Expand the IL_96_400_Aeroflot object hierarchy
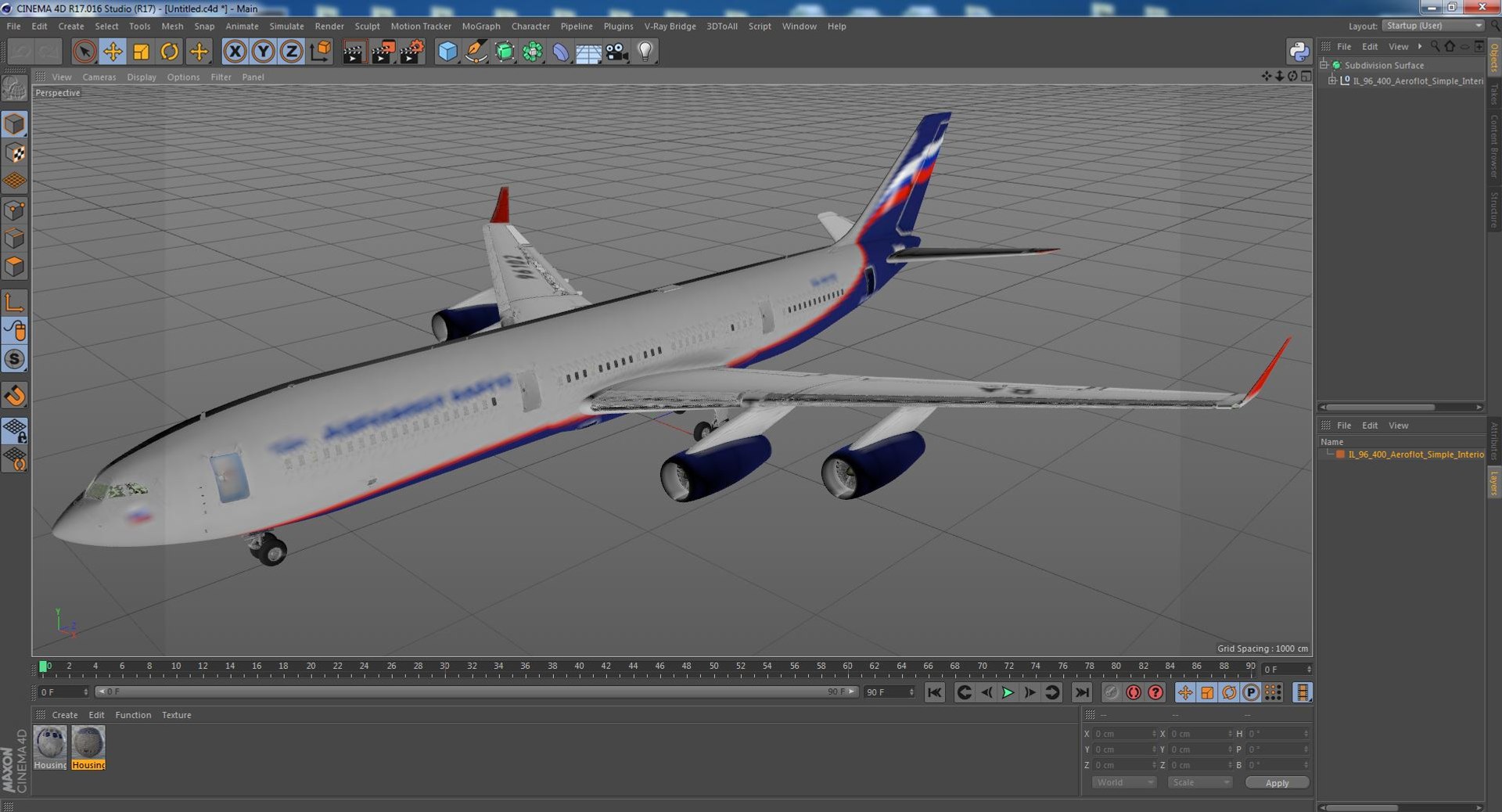 1332,81
